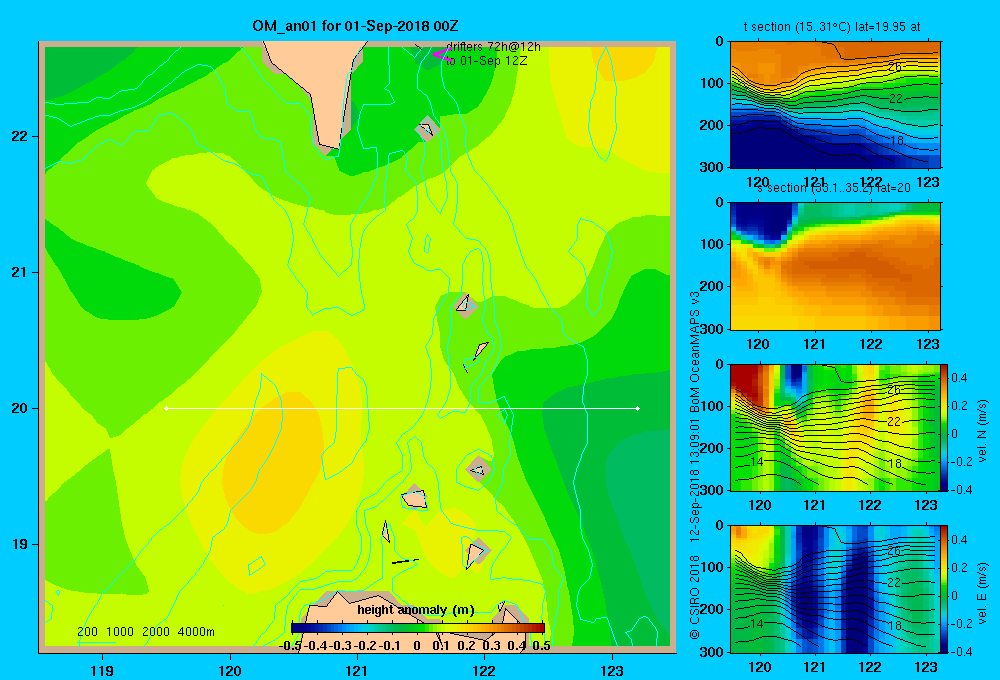Image resolution: width=1000 pixels, height=680 pixels.
Task: Click the temperature section panel
Action: point(835,105)
